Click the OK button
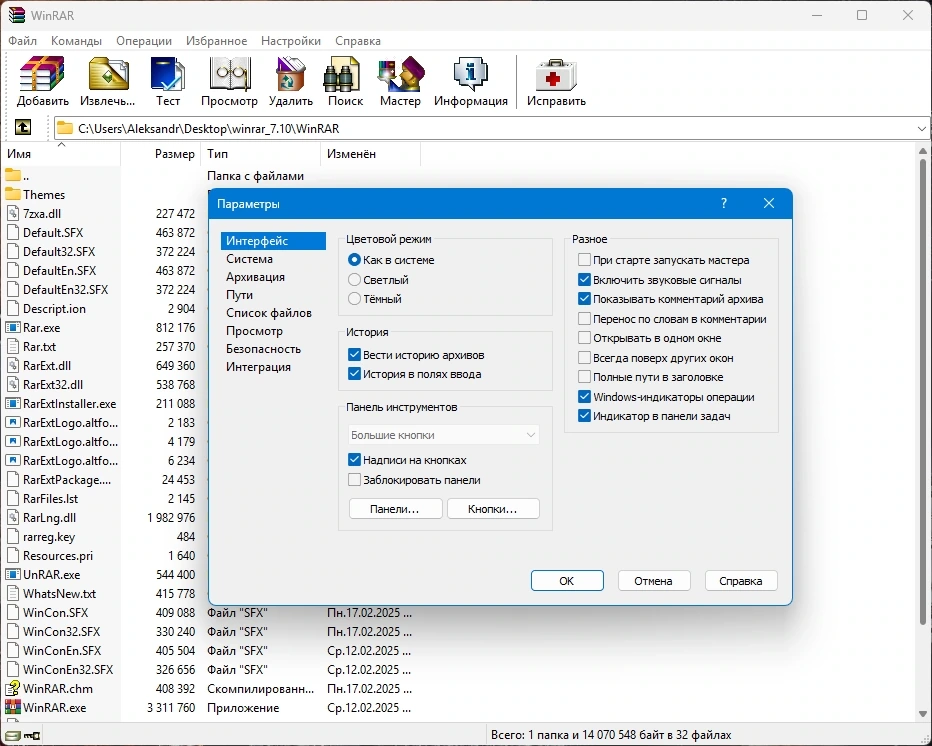The height and width of the screenshot is (746, 932). (567, 581)
